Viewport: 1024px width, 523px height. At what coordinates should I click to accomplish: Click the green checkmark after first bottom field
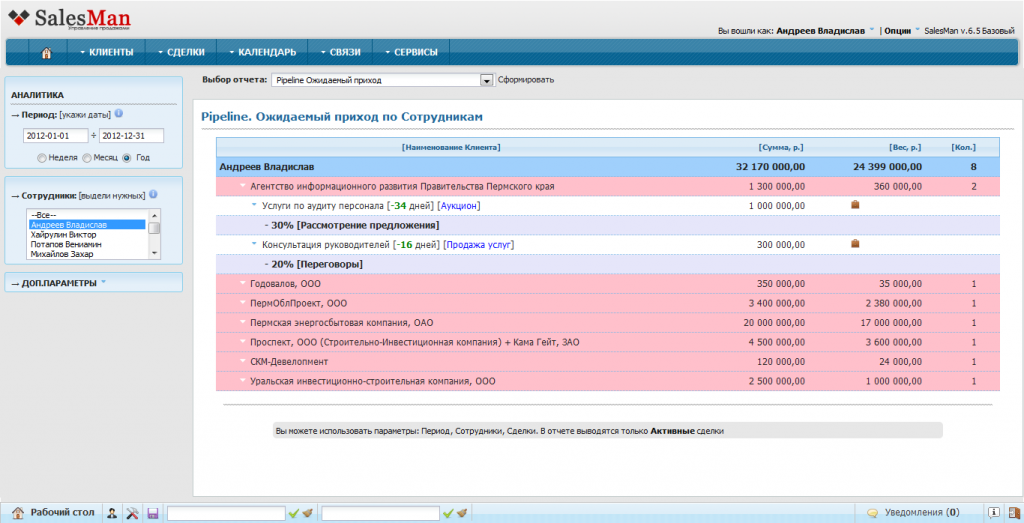tap(293, 513)
